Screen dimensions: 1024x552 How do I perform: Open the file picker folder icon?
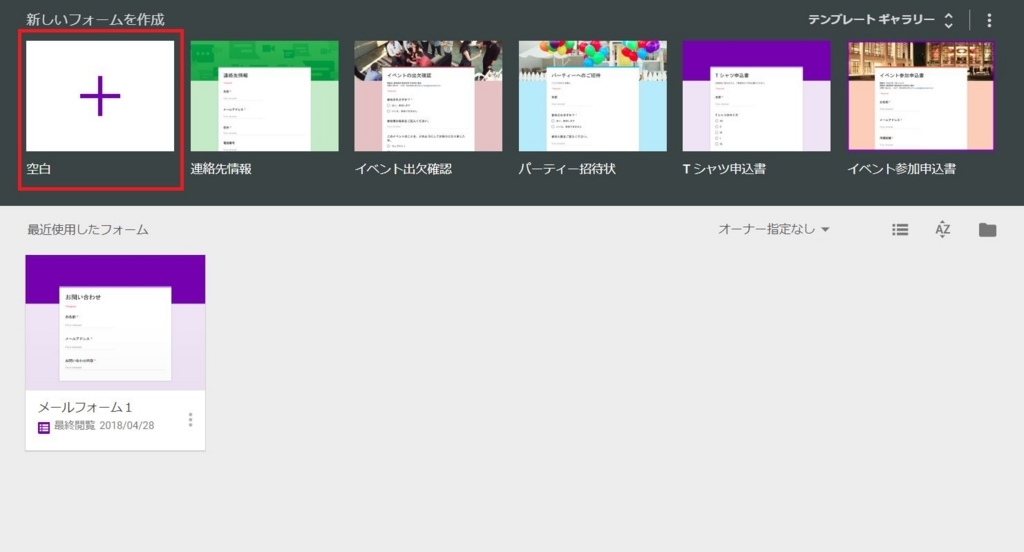point(987,229)
